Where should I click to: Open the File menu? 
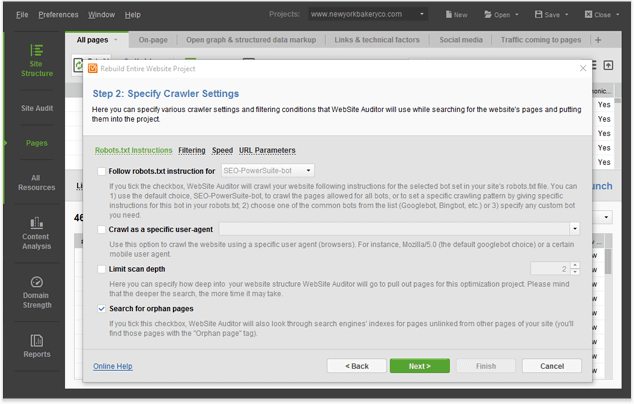pyautogui.click(x=22, y=15)
